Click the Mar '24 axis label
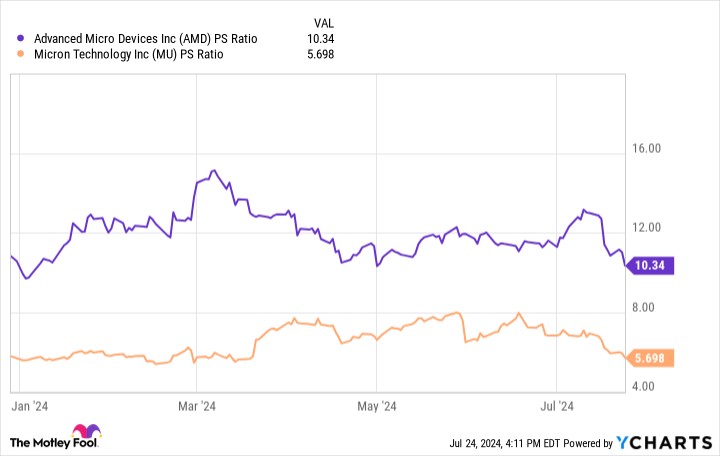This screenshot has width=720, height=456. 196,406
